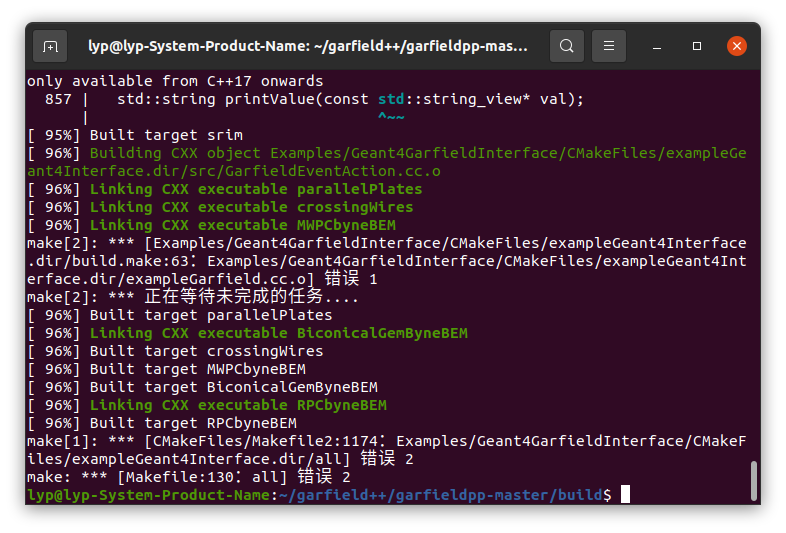Maximize the terminal window
Image resolution: width=786 pixels, height=533 pixels.
[x=697, y=46]
